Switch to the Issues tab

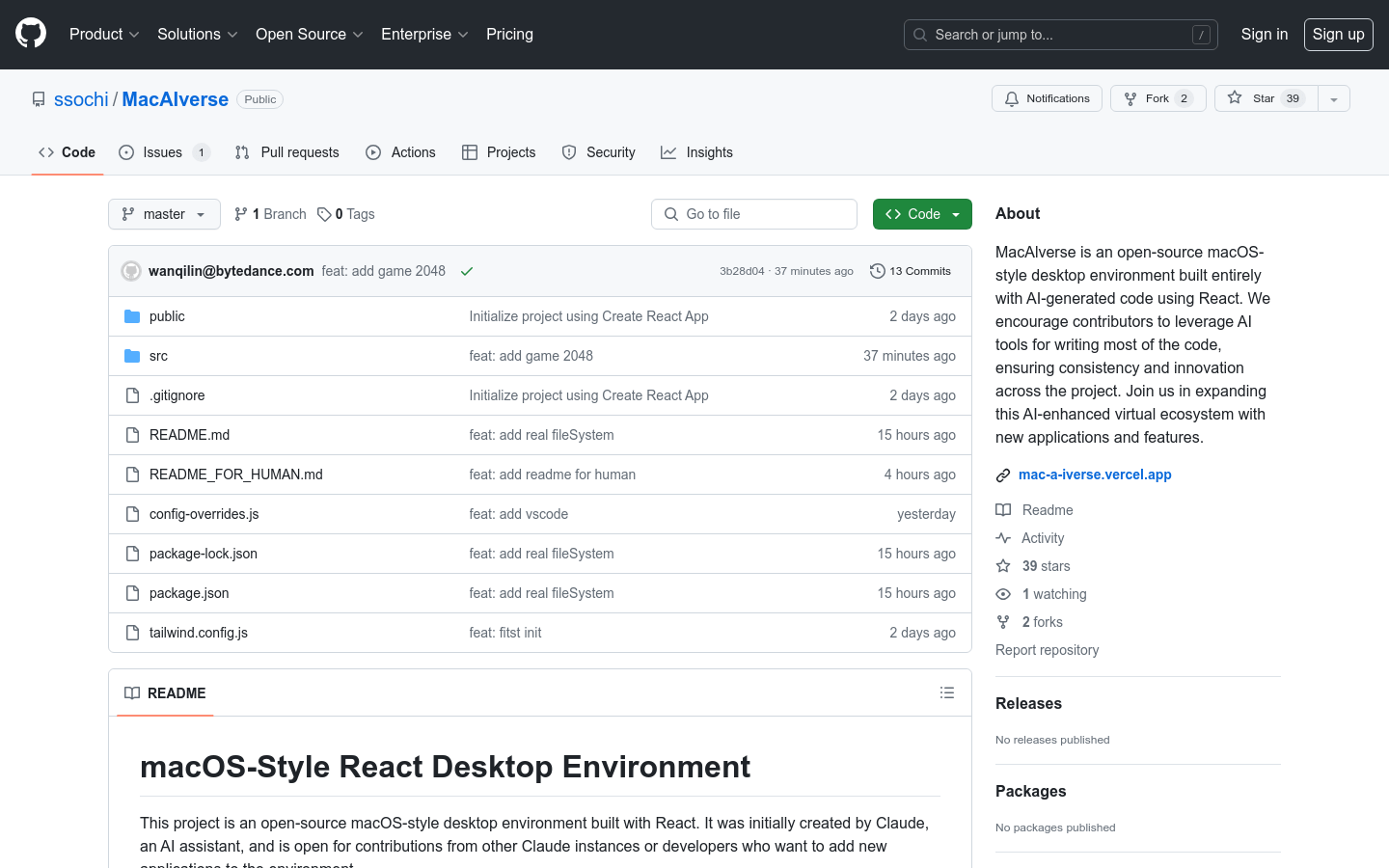tap(164, 152)
